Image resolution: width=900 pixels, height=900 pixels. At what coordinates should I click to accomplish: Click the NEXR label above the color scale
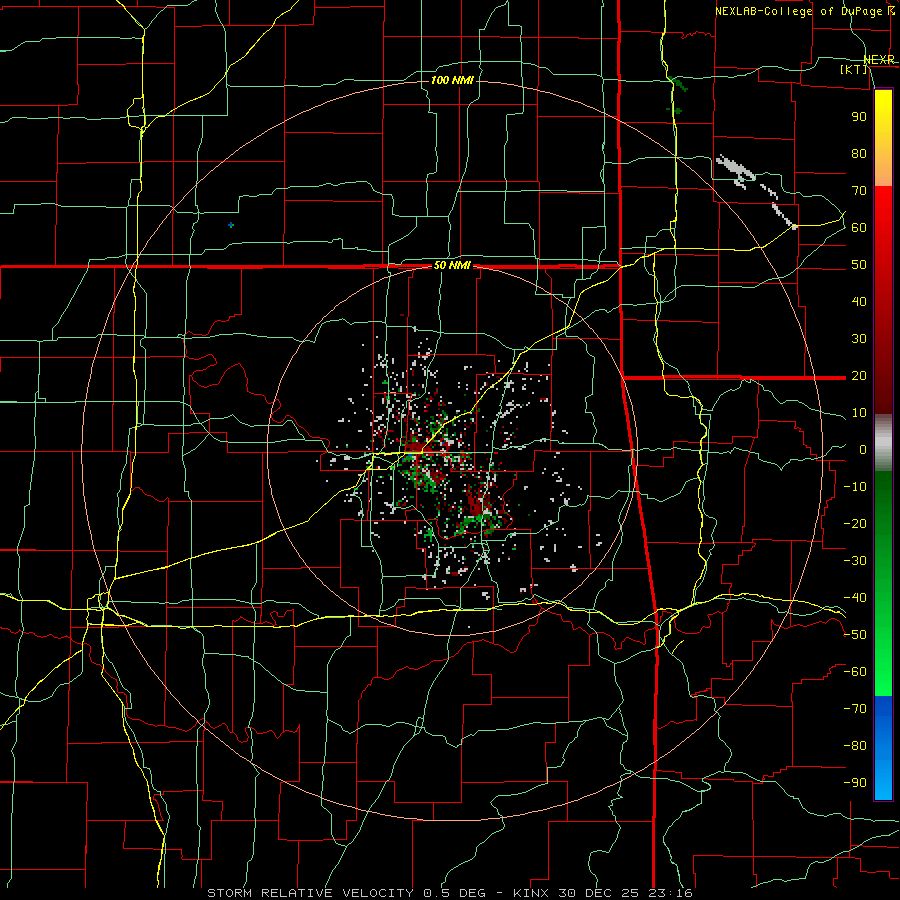pos(879,60)
